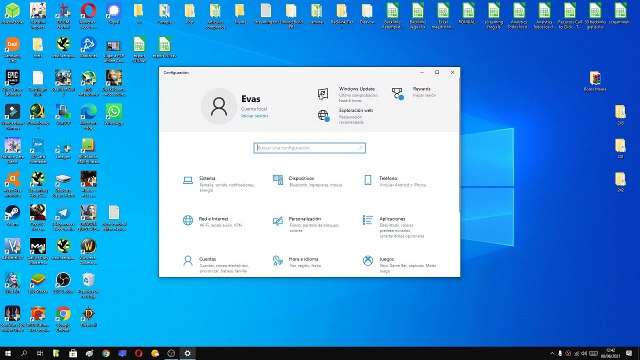This screenshot has height=360, width=640.
Task: Open Exploración web recommendation in Settings
Action: coord(345,116)
